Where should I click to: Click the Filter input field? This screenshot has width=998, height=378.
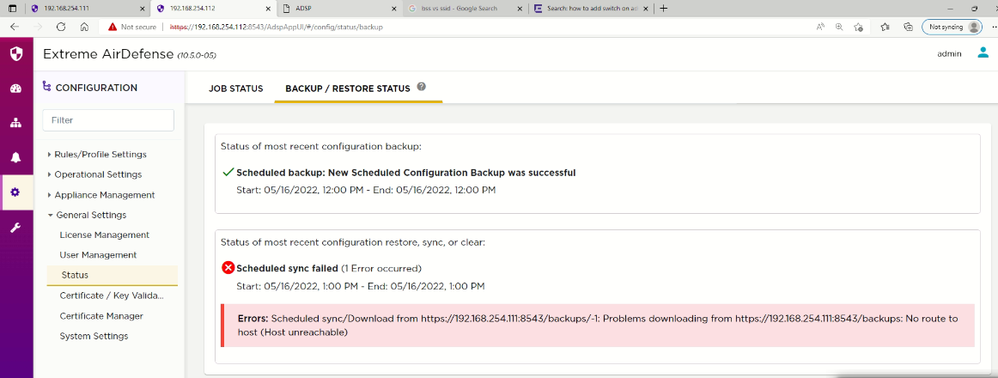click(x=108, y=120)
